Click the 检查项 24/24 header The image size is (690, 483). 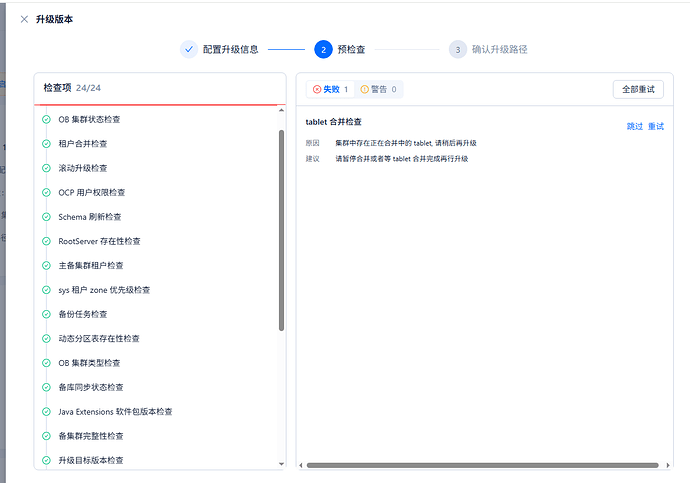pyautogui.click(x=72, y=88)
